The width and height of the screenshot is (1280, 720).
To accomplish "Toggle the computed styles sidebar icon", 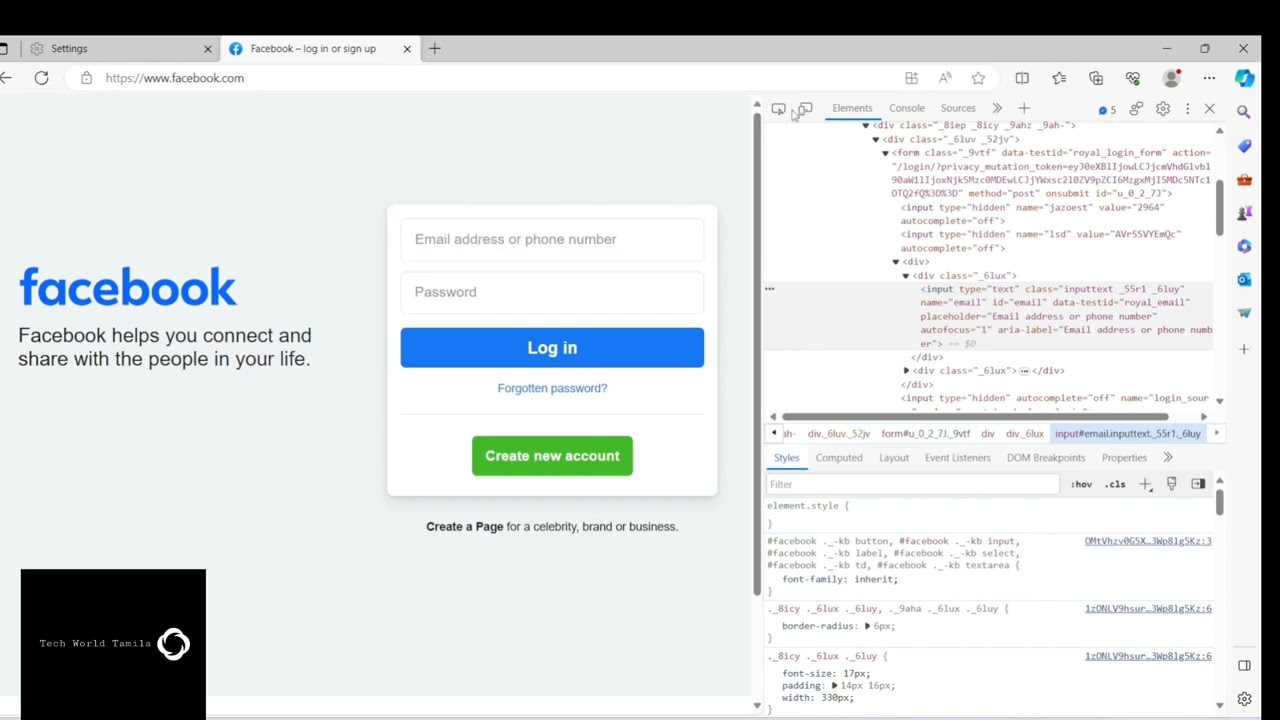I will pyautogui.click(x=1198, y=485).
